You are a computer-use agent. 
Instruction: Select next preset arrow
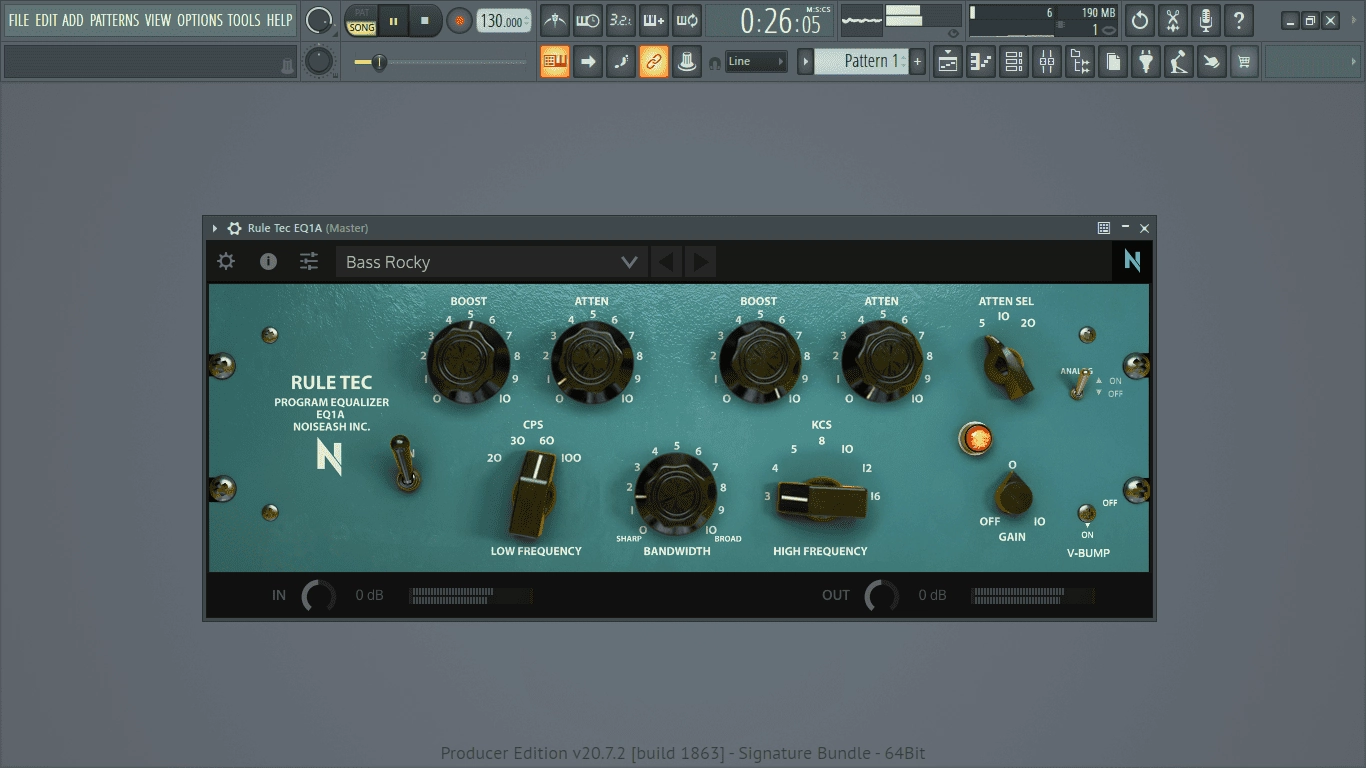[700, 262]
